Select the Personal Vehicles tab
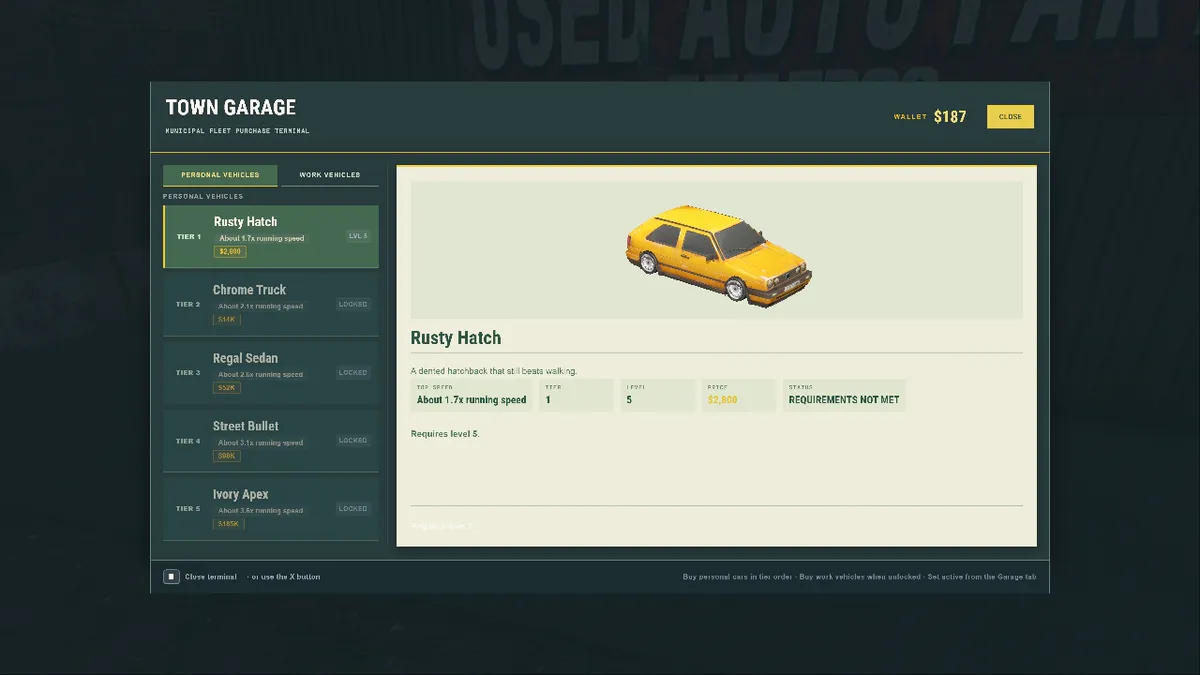This screenshot has width=1200, height=675. coord(220,175)
